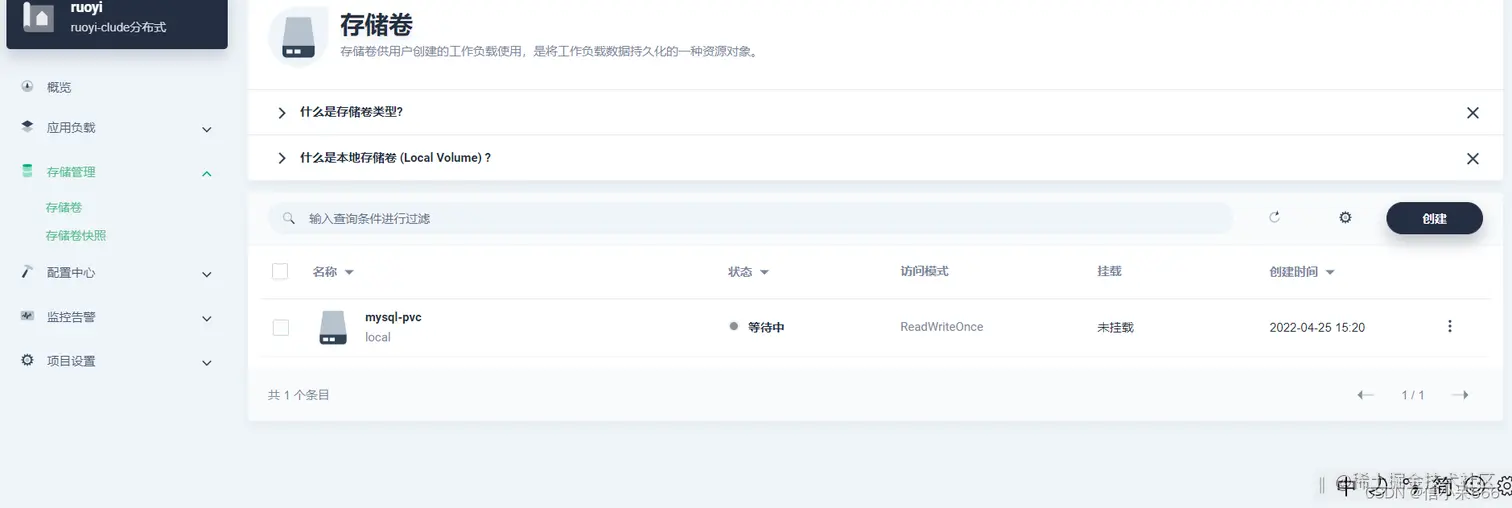The width and height of the screenshot is (1512, 508).
Task: Click the ruoyi-clude分布式 project description
Action: click(x=118, y=27)
